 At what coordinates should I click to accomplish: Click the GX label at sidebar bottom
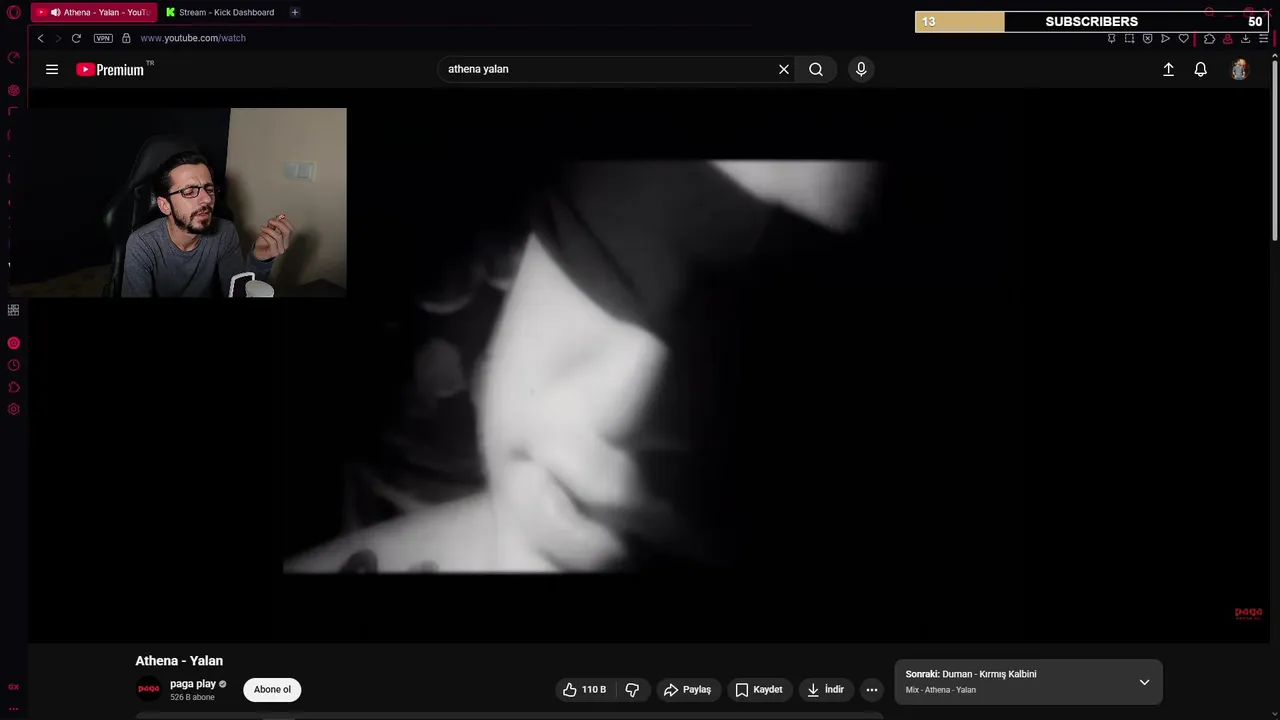click(x=13, y=687)
